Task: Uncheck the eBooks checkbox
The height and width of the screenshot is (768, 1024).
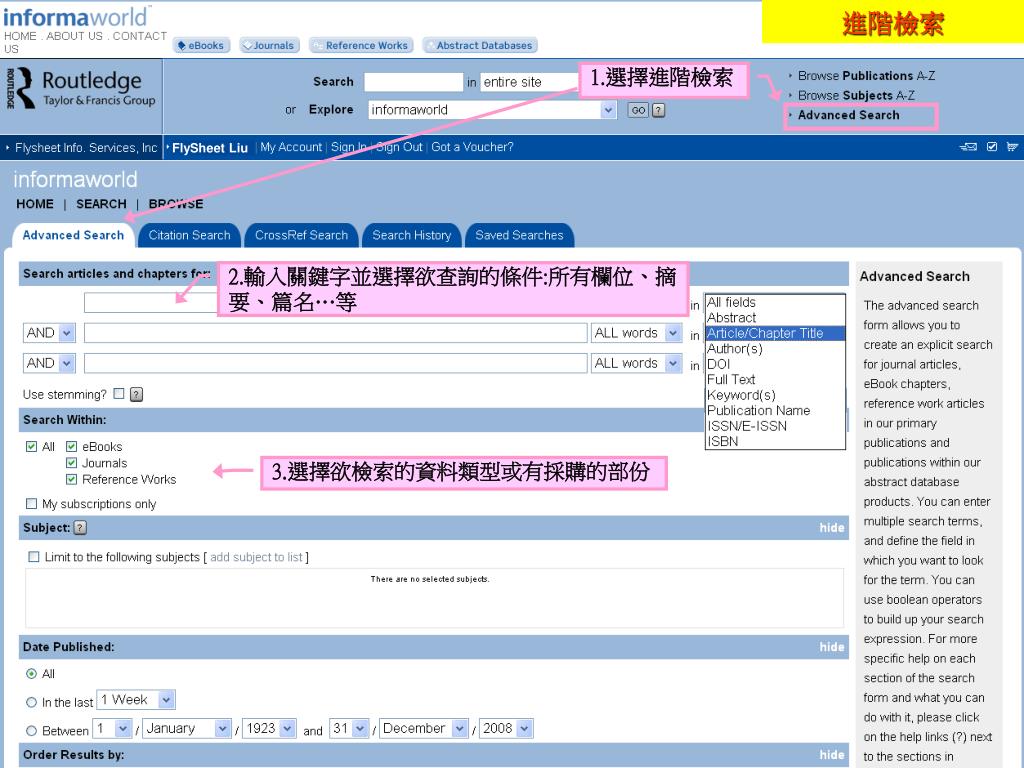Action: (72, 447)
